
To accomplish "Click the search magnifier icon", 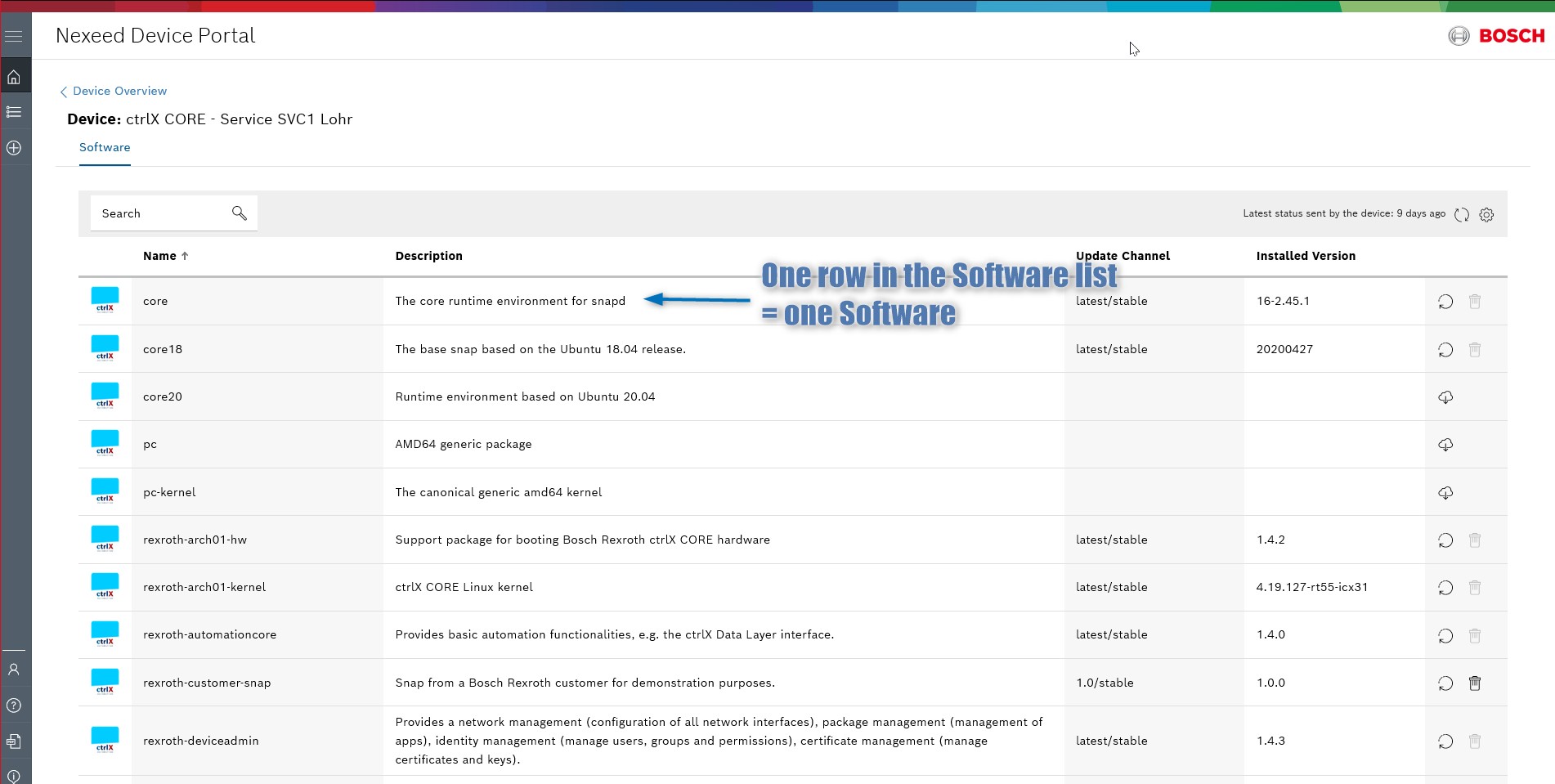I will click(x=240, y=213).
